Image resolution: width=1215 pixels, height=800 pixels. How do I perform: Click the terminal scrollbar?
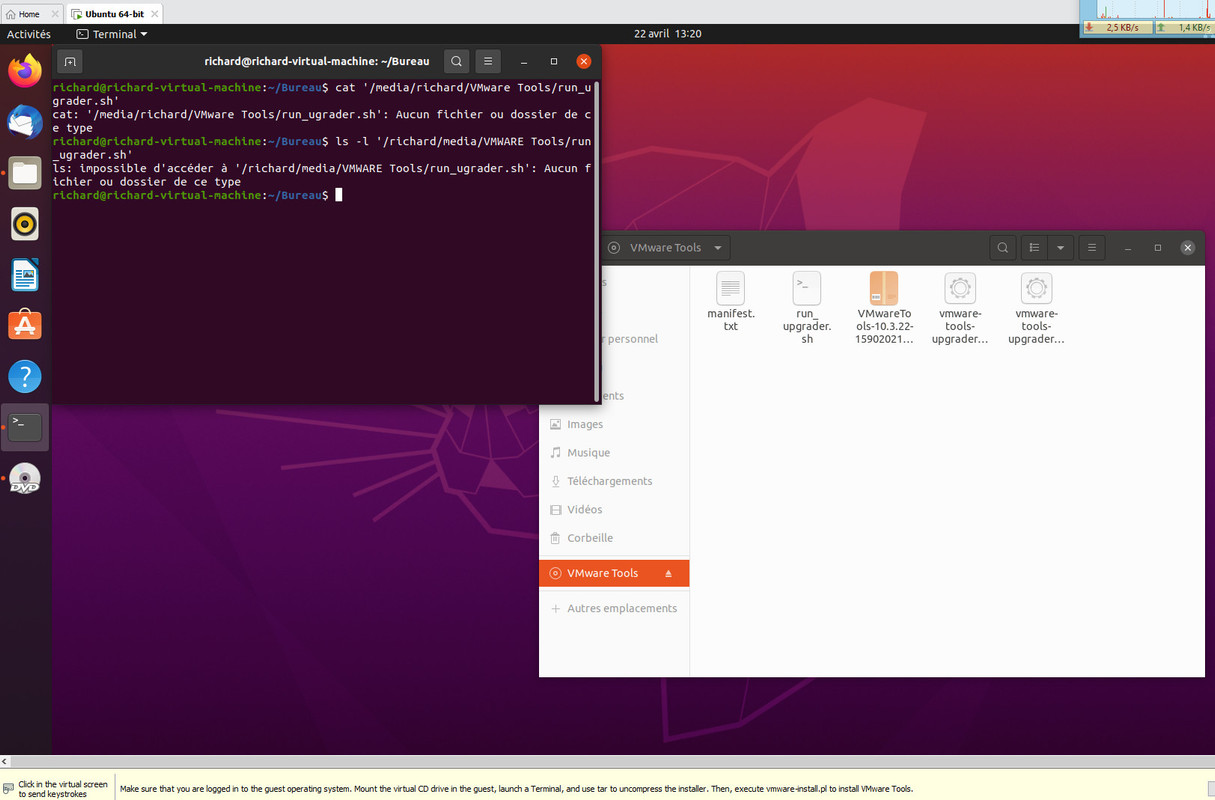[597, 240]
